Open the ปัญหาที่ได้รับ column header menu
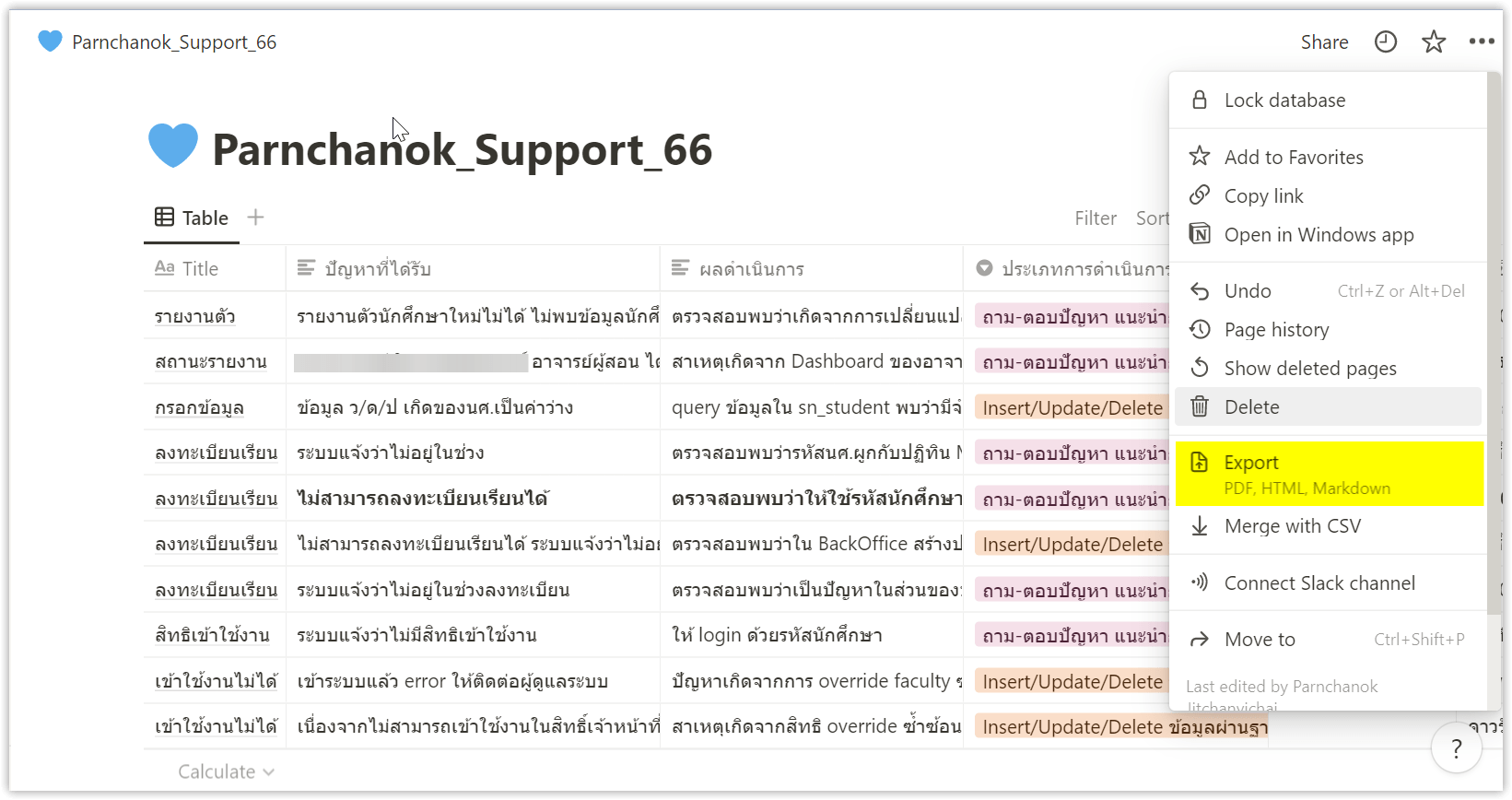 [x=473, y=268]
